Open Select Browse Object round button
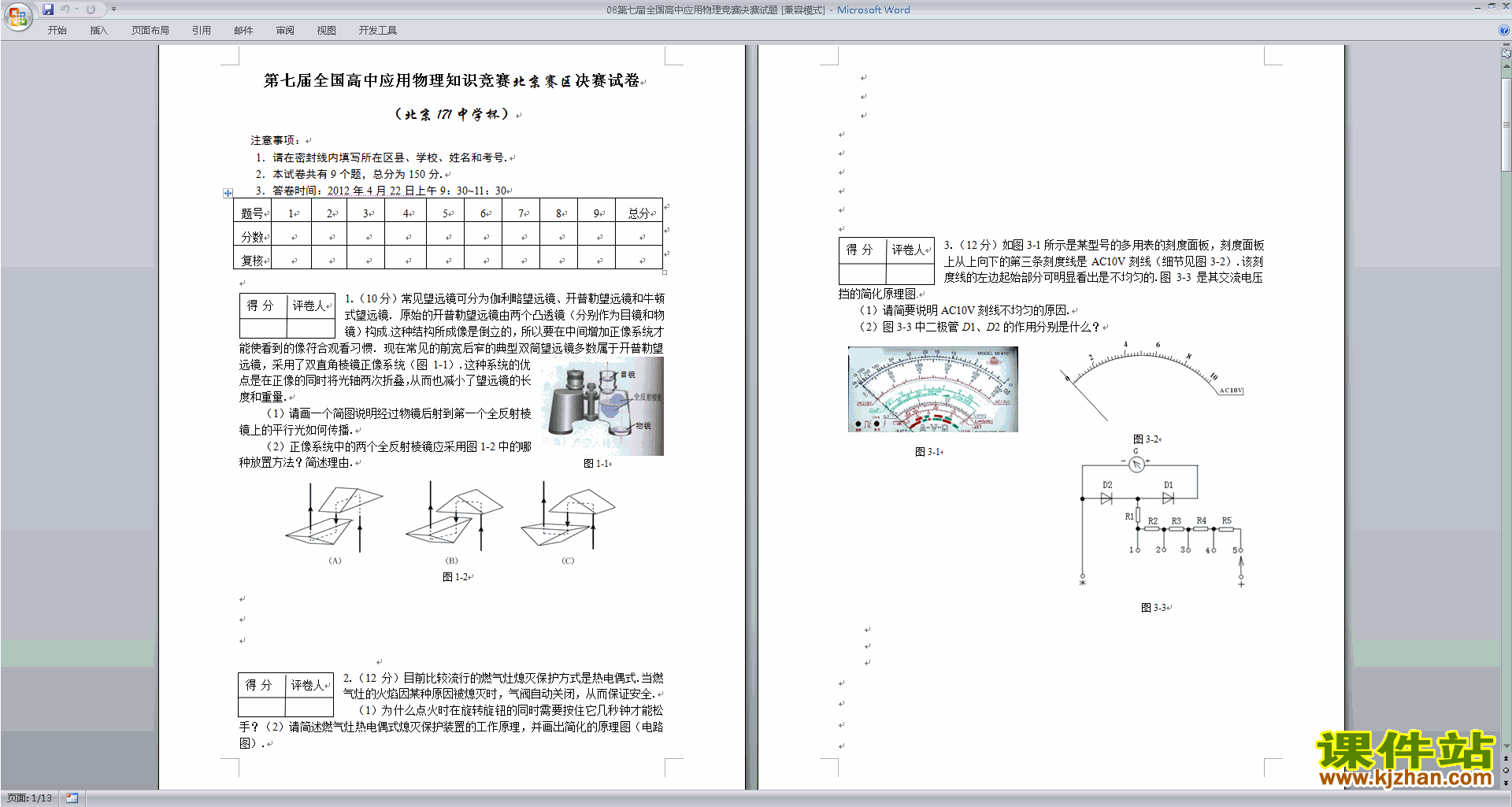This screenshot has height=807, width=1512. pos(1506,771)
